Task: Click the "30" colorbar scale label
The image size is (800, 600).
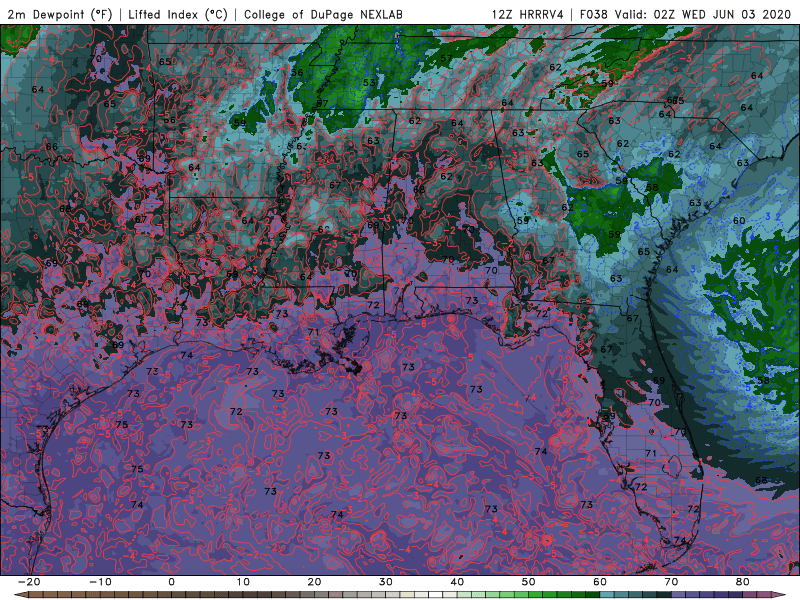Action: coord(386,582)
